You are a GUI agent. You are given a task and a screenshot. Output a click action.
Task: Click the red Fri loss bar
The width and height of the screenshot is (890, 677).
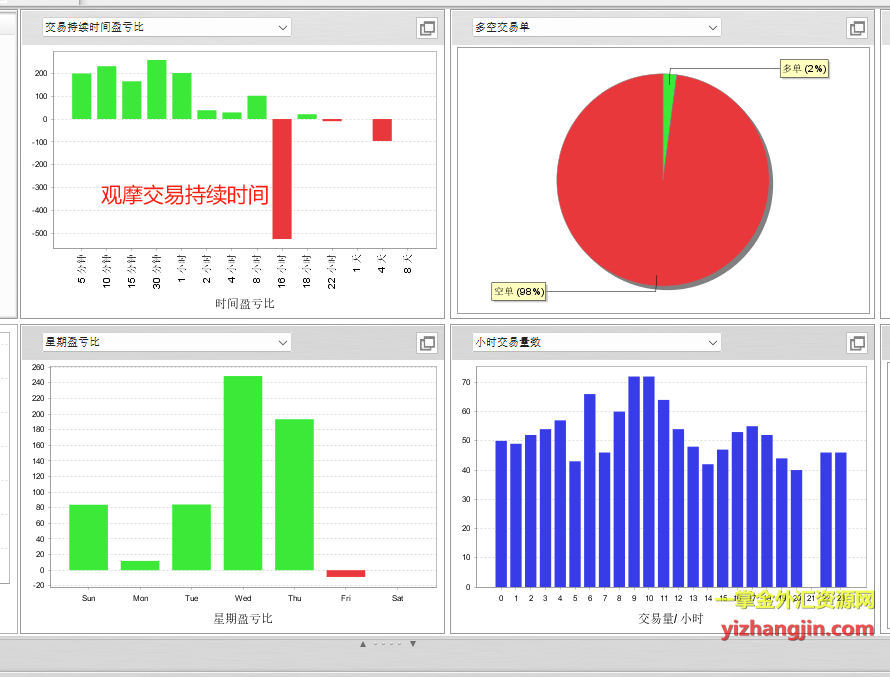pyautogui.click(x=346, y=573)
